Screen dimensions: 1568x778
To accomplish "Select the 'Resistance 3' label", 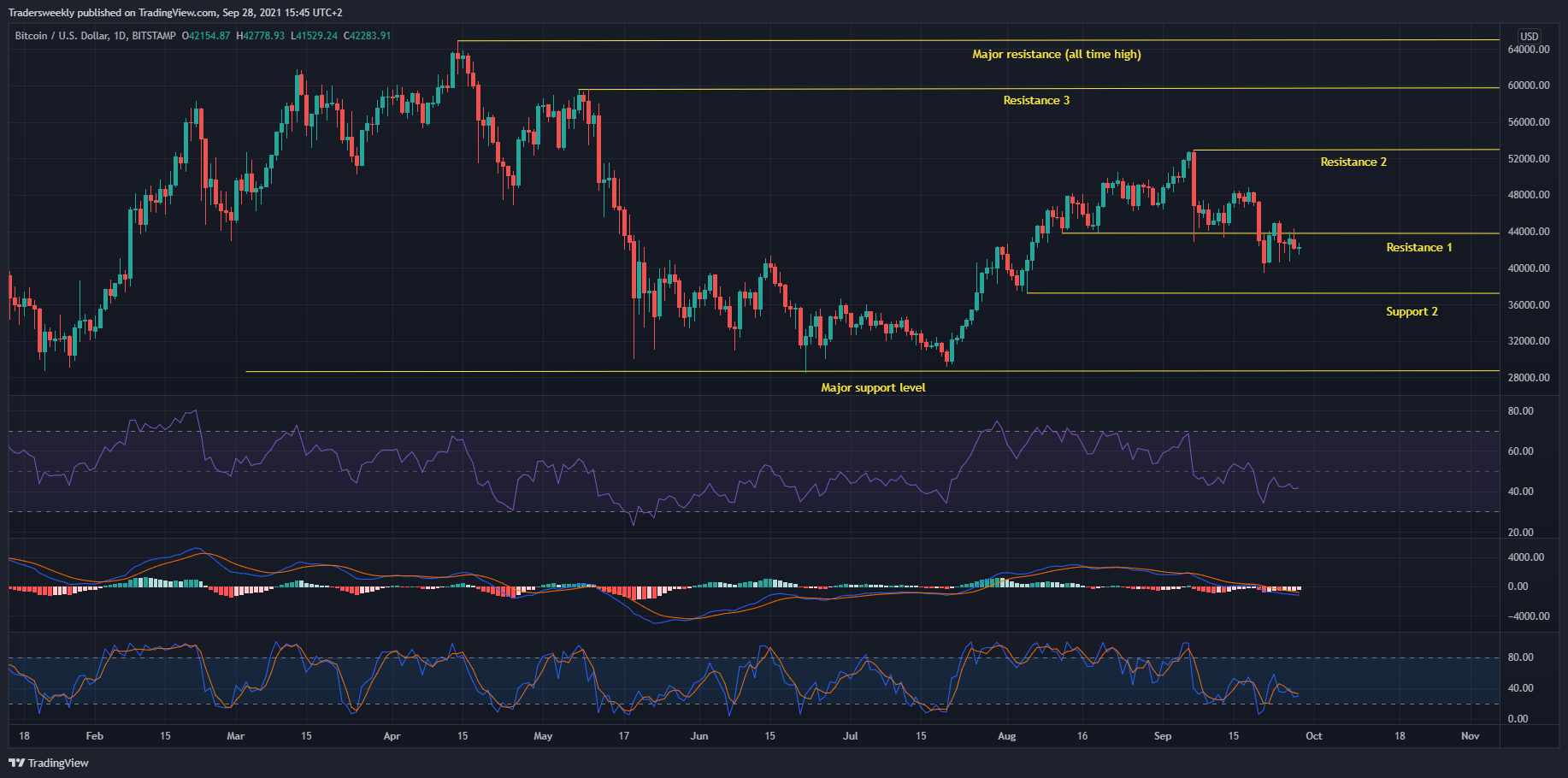I will point(1036,100).
